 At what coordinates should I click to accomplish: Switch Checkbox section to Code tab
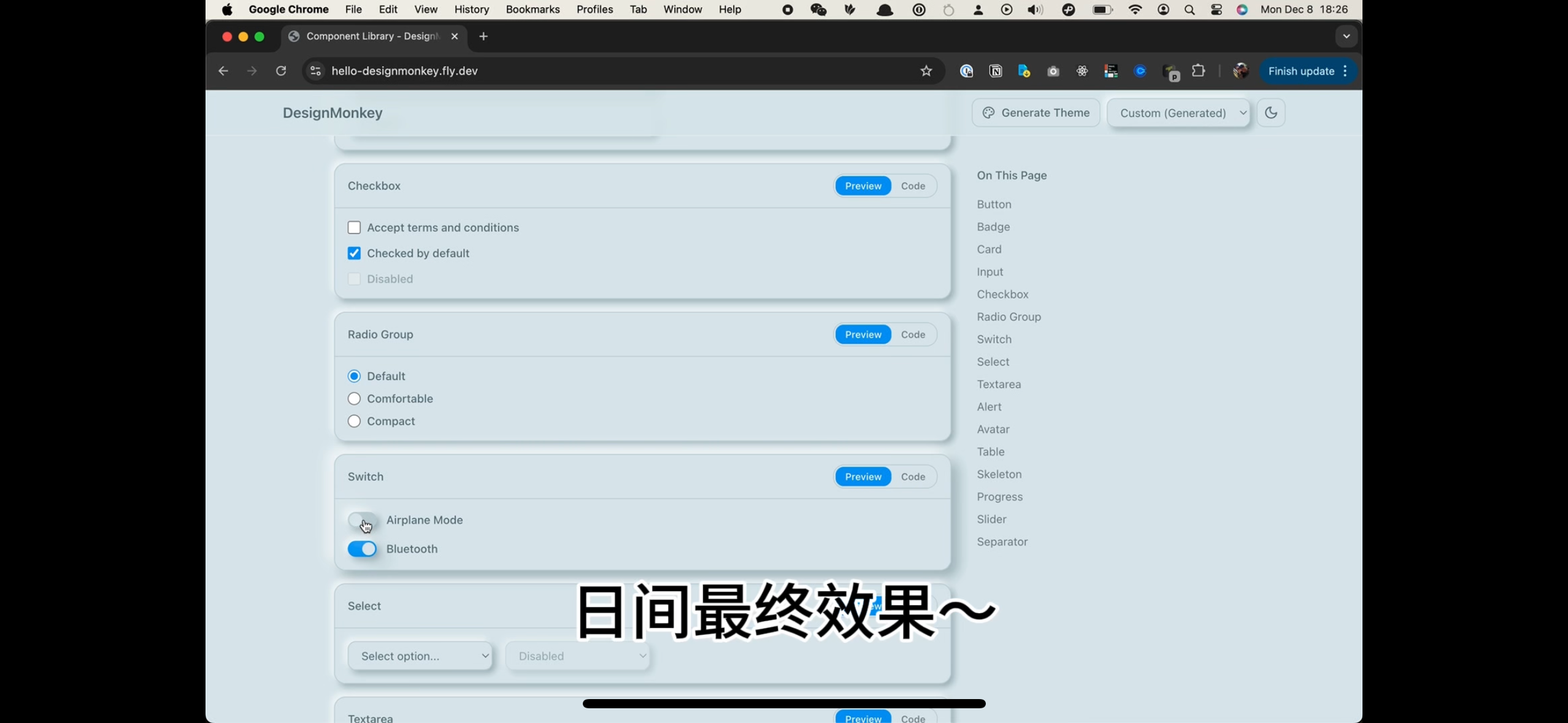[913, 186]
